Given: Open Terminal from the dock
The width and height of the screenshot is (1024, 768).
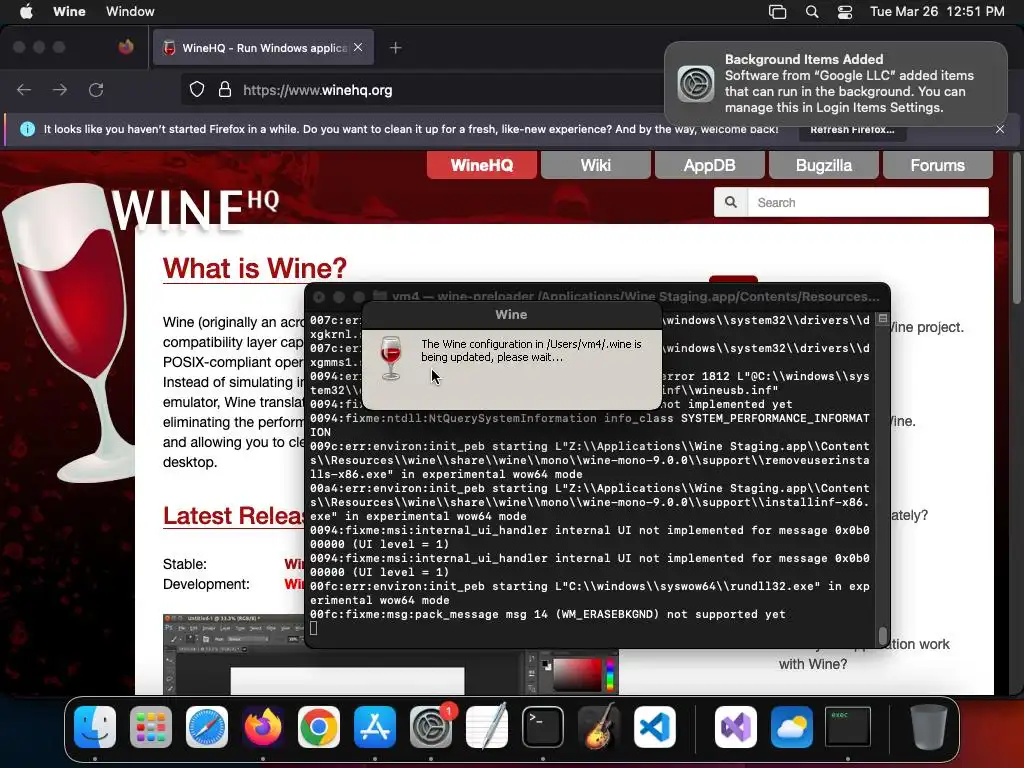Looking at the screenshot, I should point(543,727).
